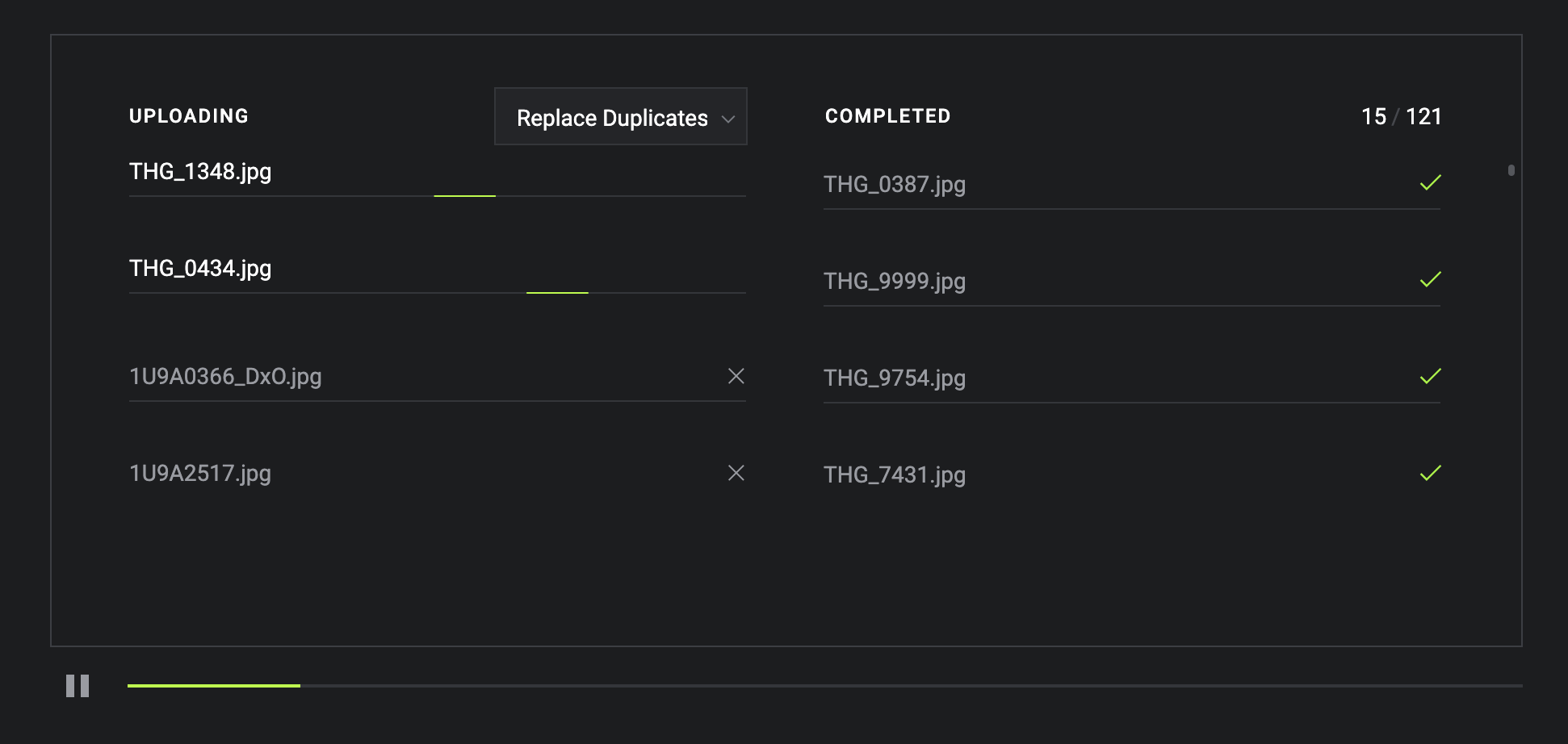Pause the upload with the pause icon
The image size is (1568, 744).
click(78, 686)
